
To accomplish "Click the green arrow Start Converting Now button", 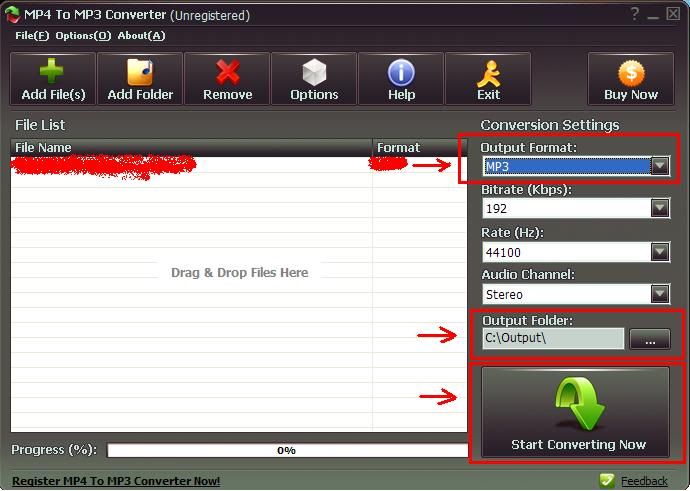I will click(x=576, y=412).
